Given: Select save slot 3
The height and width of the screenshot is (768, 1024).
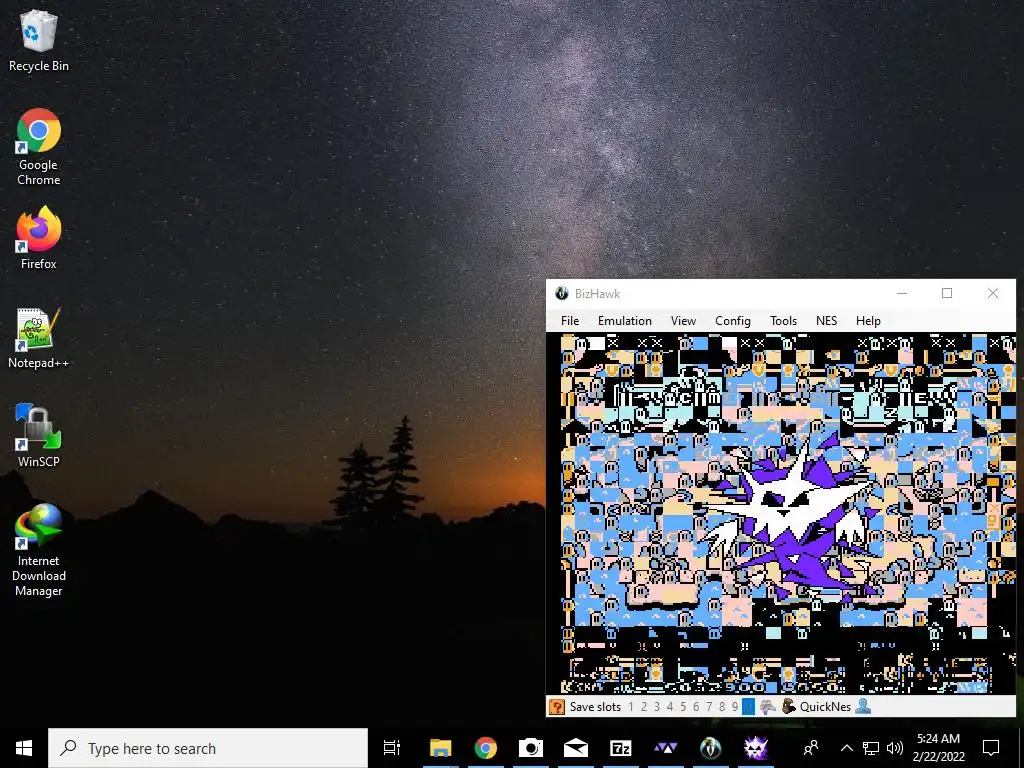Looking at the screenshot, I should pos(657,707).
